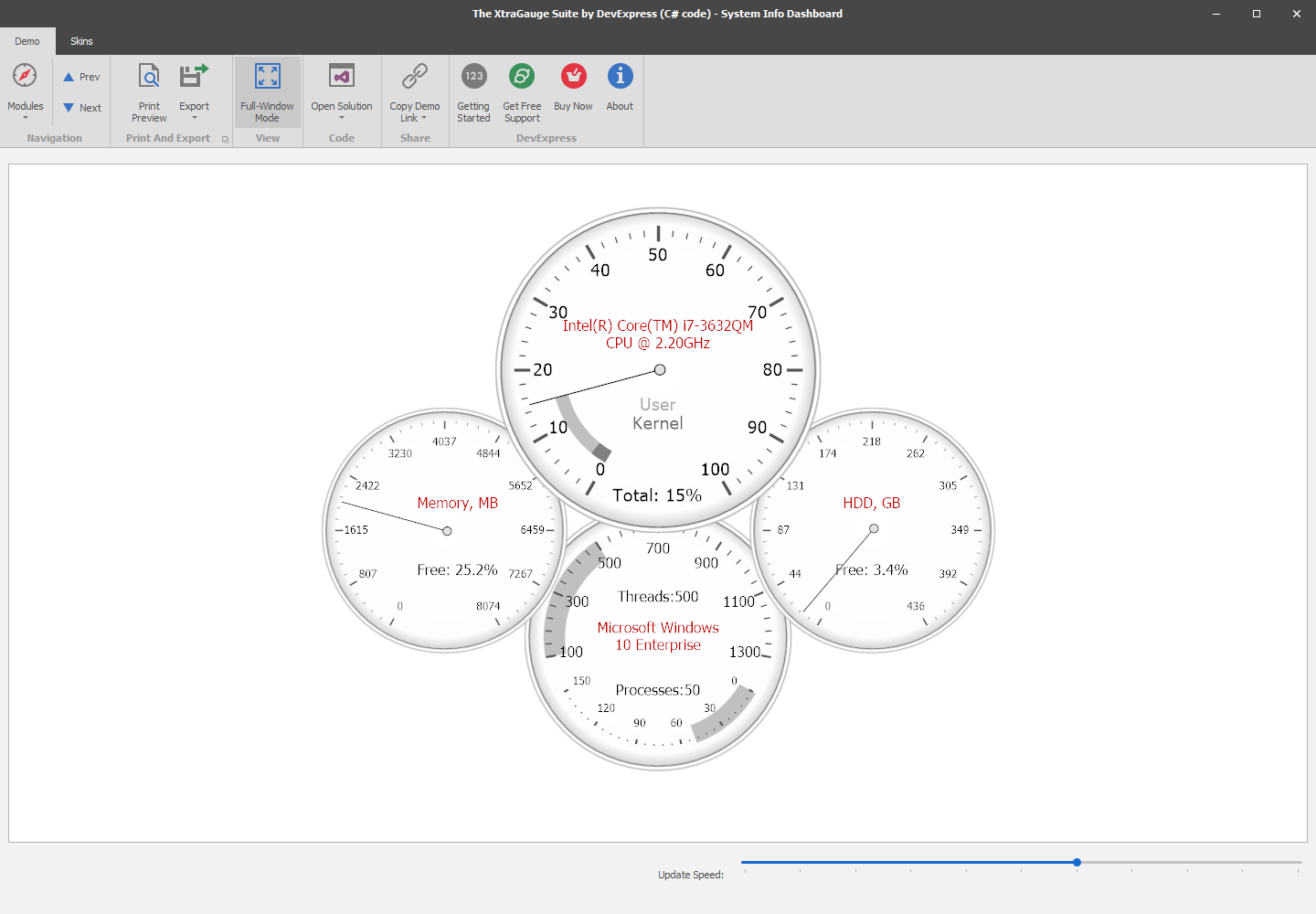Click Next to go to next demo

81,107
